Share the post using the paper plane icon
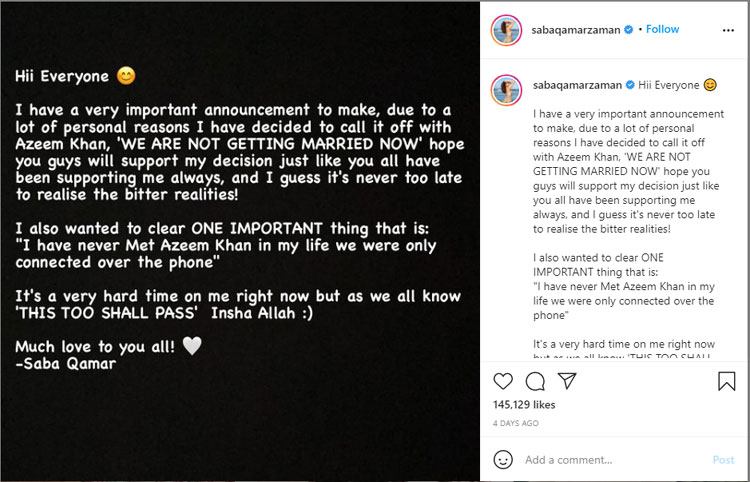Viewport: 750px width, 482px height. click(x=567, y=381)
